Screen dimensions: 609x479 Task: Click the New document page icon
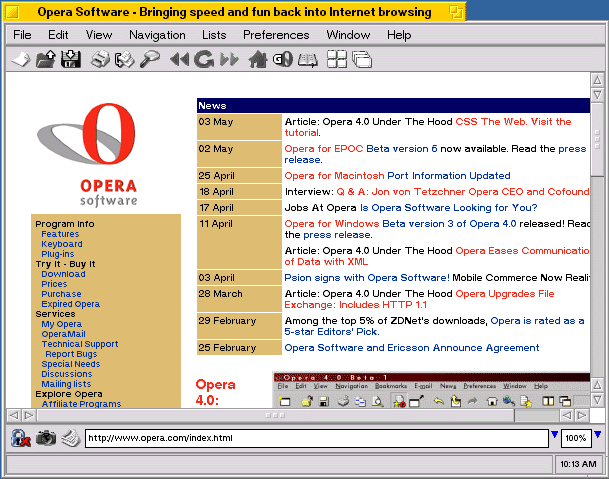(x=21, y=59)
